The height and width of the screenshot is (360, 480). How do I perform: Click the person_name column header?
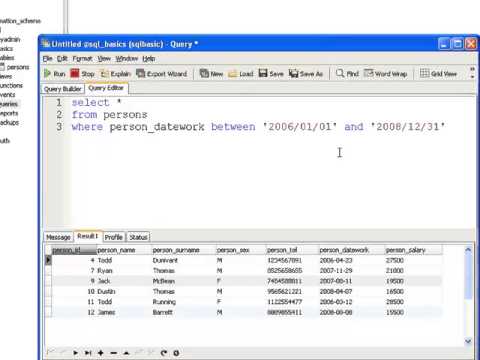[124, 250]
